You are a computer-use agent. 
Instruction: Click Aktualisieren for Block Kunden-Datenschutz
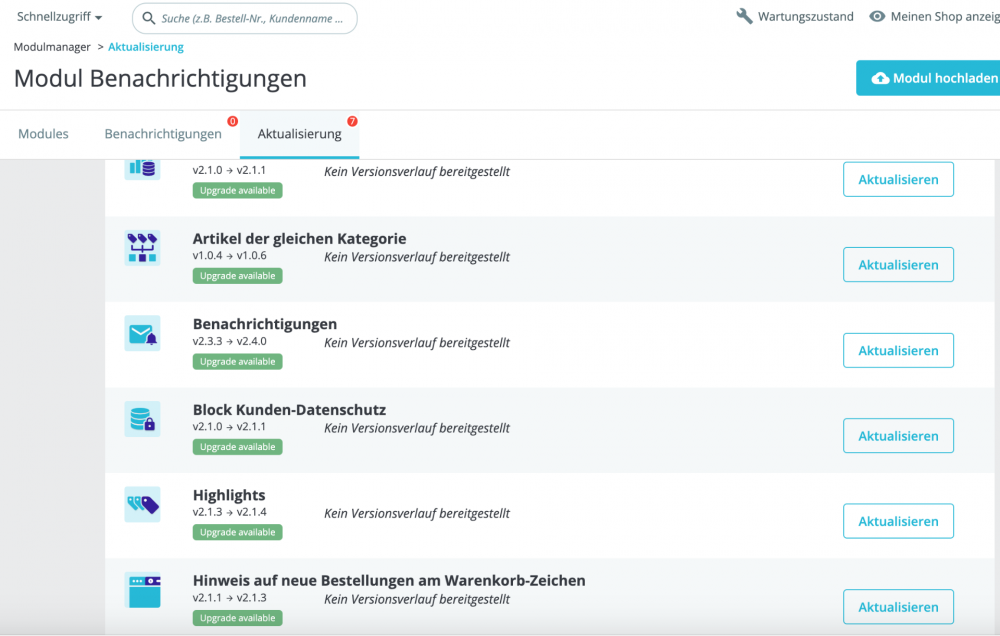(897, 435)
